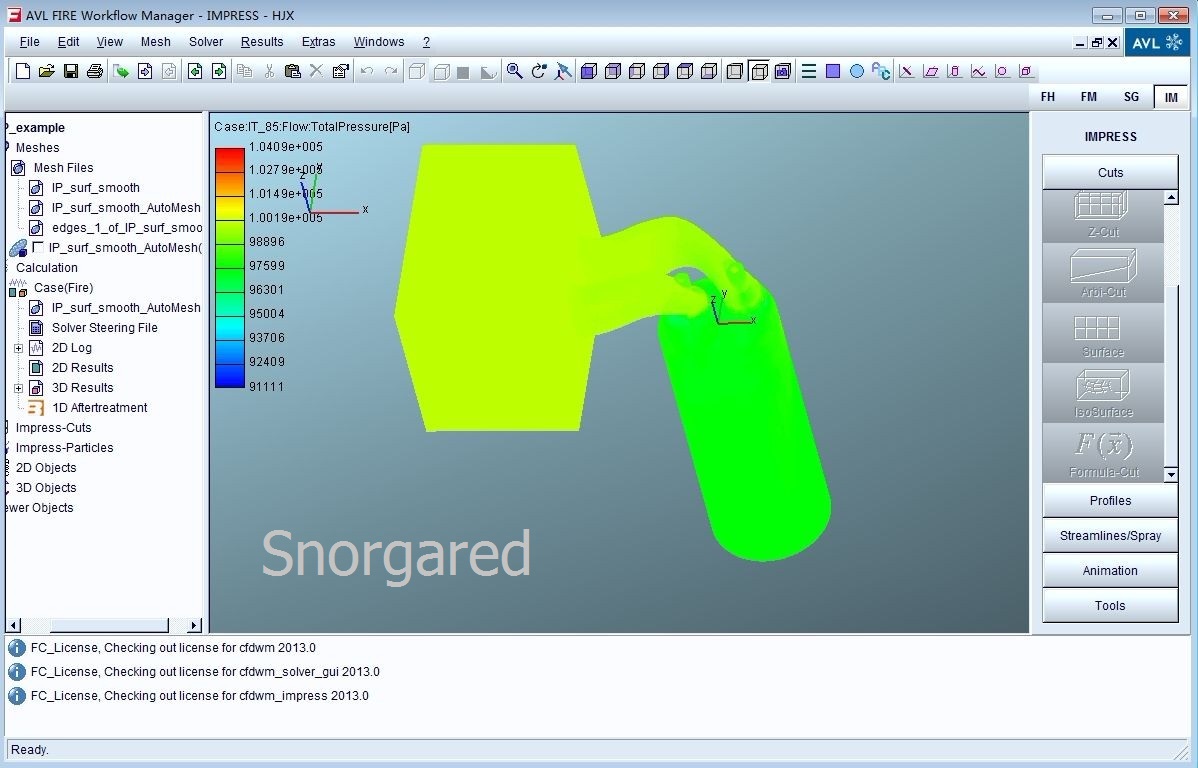This screenshot has height=768, width=1198.
Task: Click the Cuts button in IMPRESS panel
Action: 1110,173
